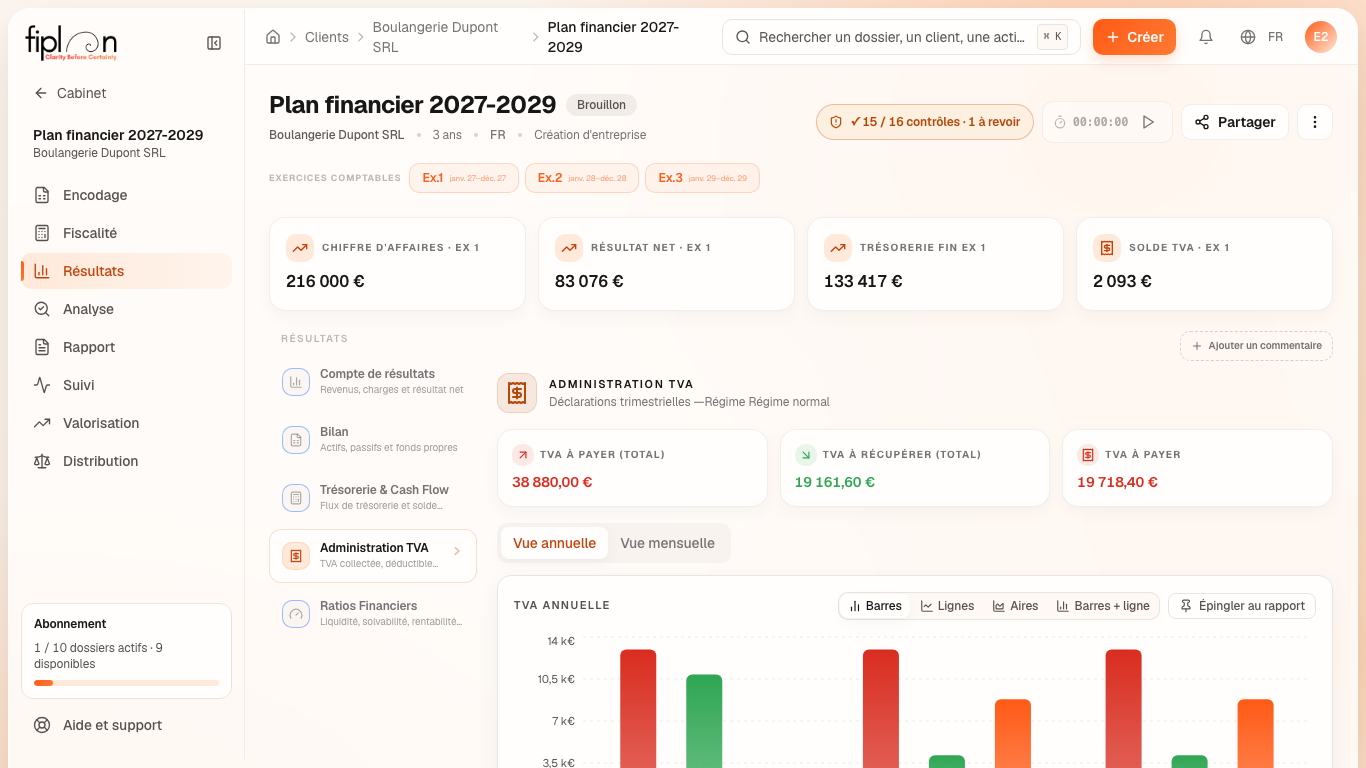This screenshot has height=768, width=1366.
Task: Click the globe language icon
Action: [1248, 37]
